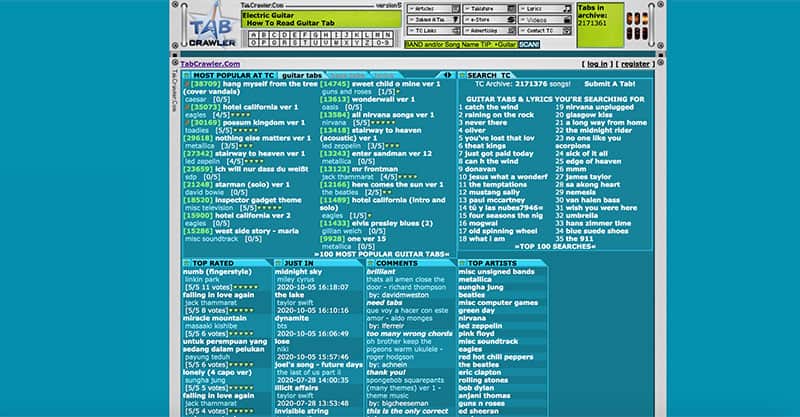Screen dimensions: 800x417
Task: Click the icon beside Tablature button
Action: tap(511, 9)
